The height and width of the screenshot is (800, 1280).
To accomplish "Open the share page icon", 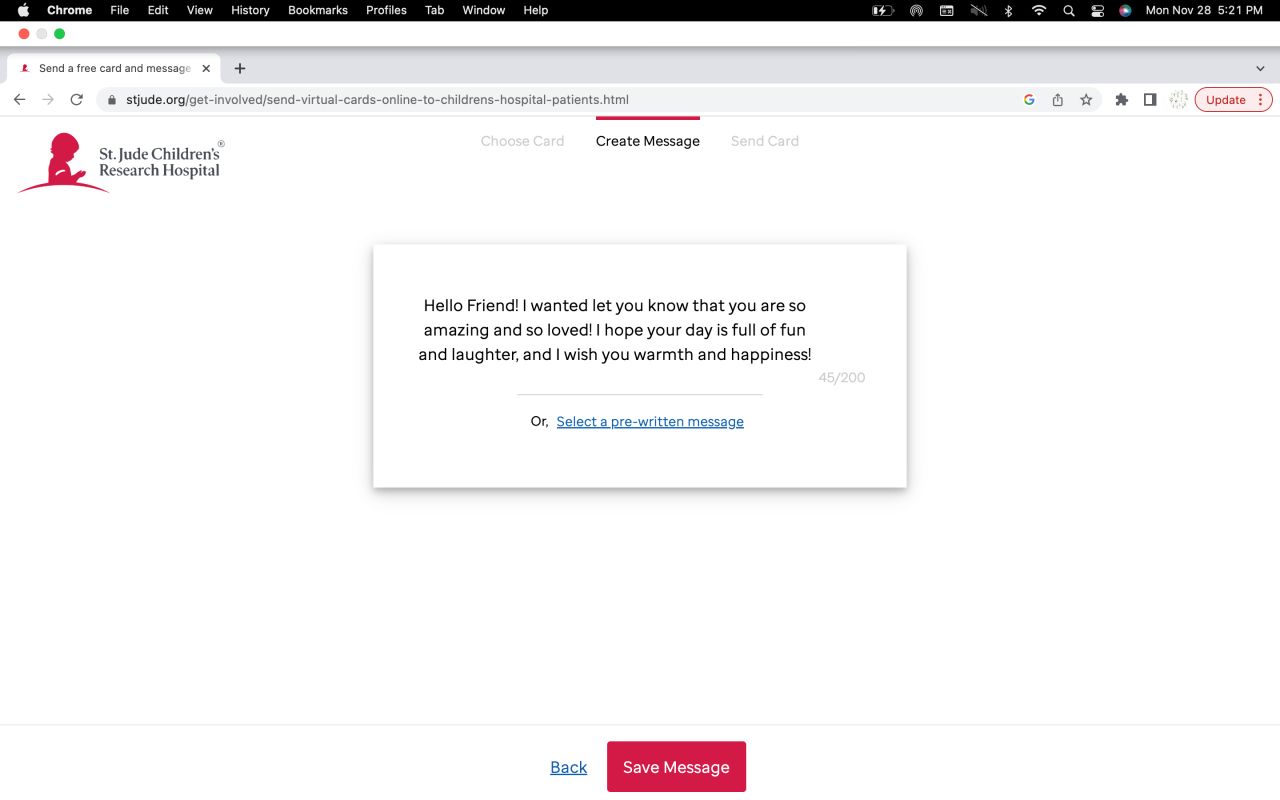I will 1057,100.
